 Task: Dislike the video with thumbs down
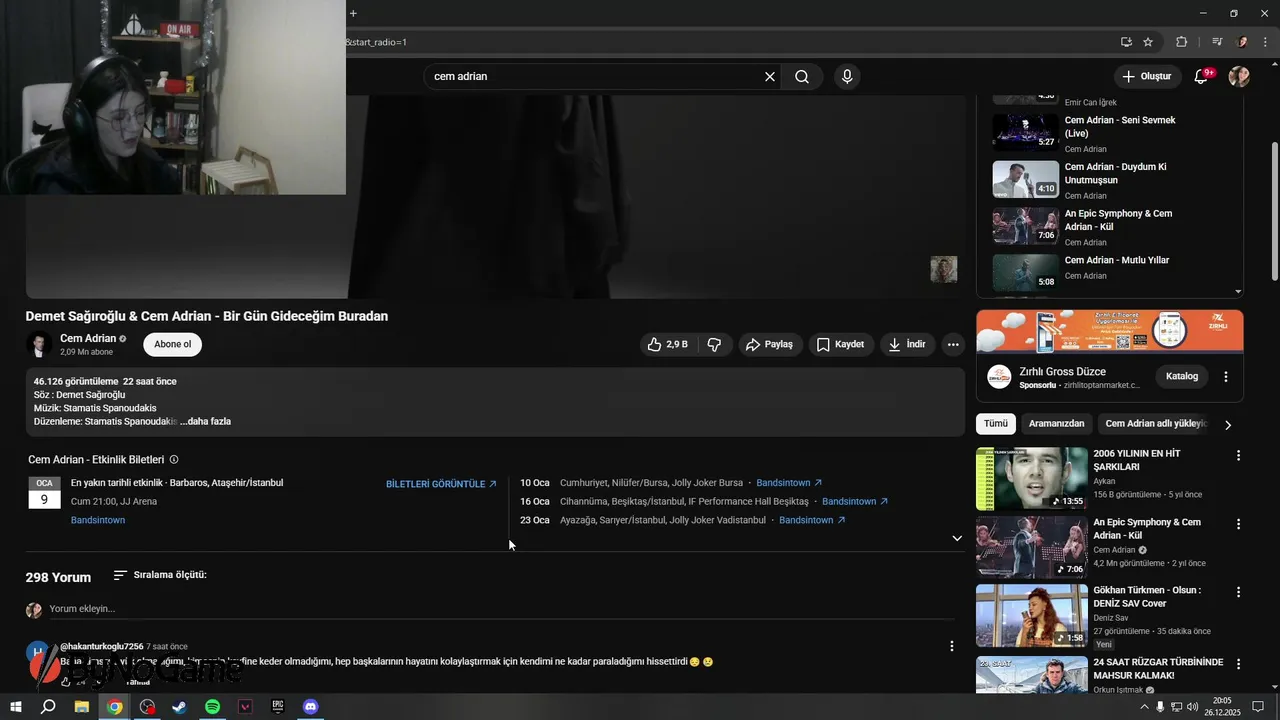pos(715,344)
